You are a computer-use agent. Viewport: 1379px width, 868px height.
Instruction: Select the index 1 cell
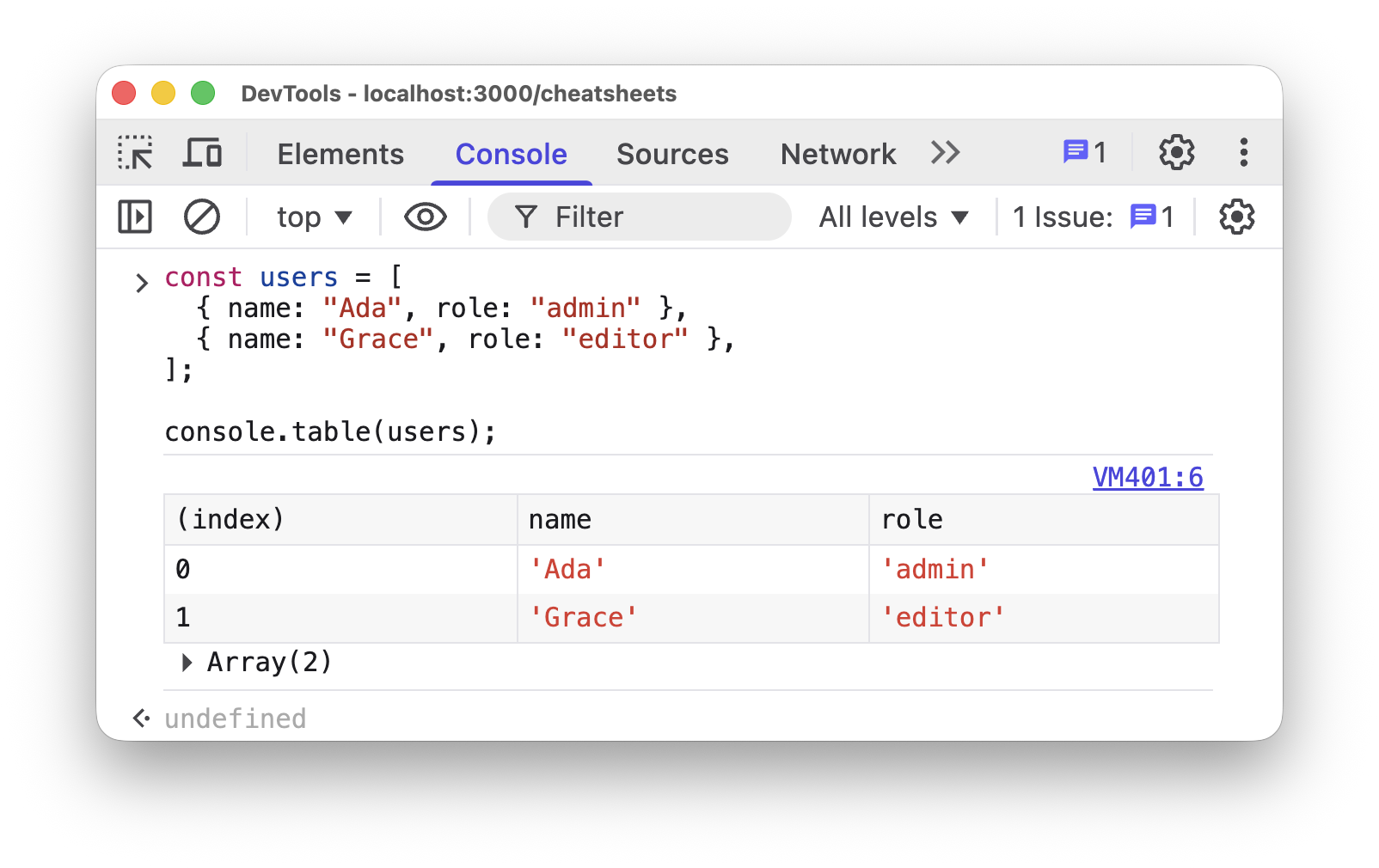[x=341, y=617]
